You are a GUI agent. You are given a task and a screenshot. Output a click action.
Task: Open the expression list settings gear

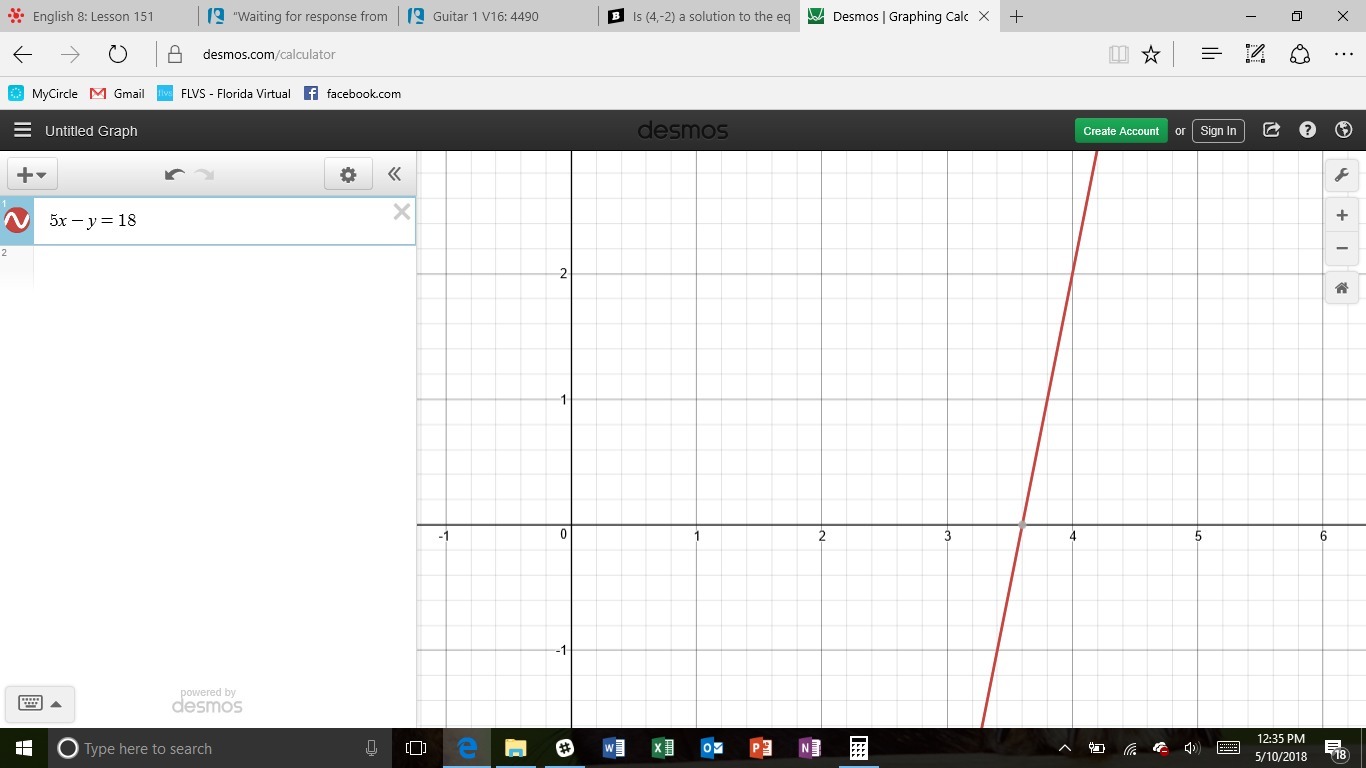coord(348,174)
